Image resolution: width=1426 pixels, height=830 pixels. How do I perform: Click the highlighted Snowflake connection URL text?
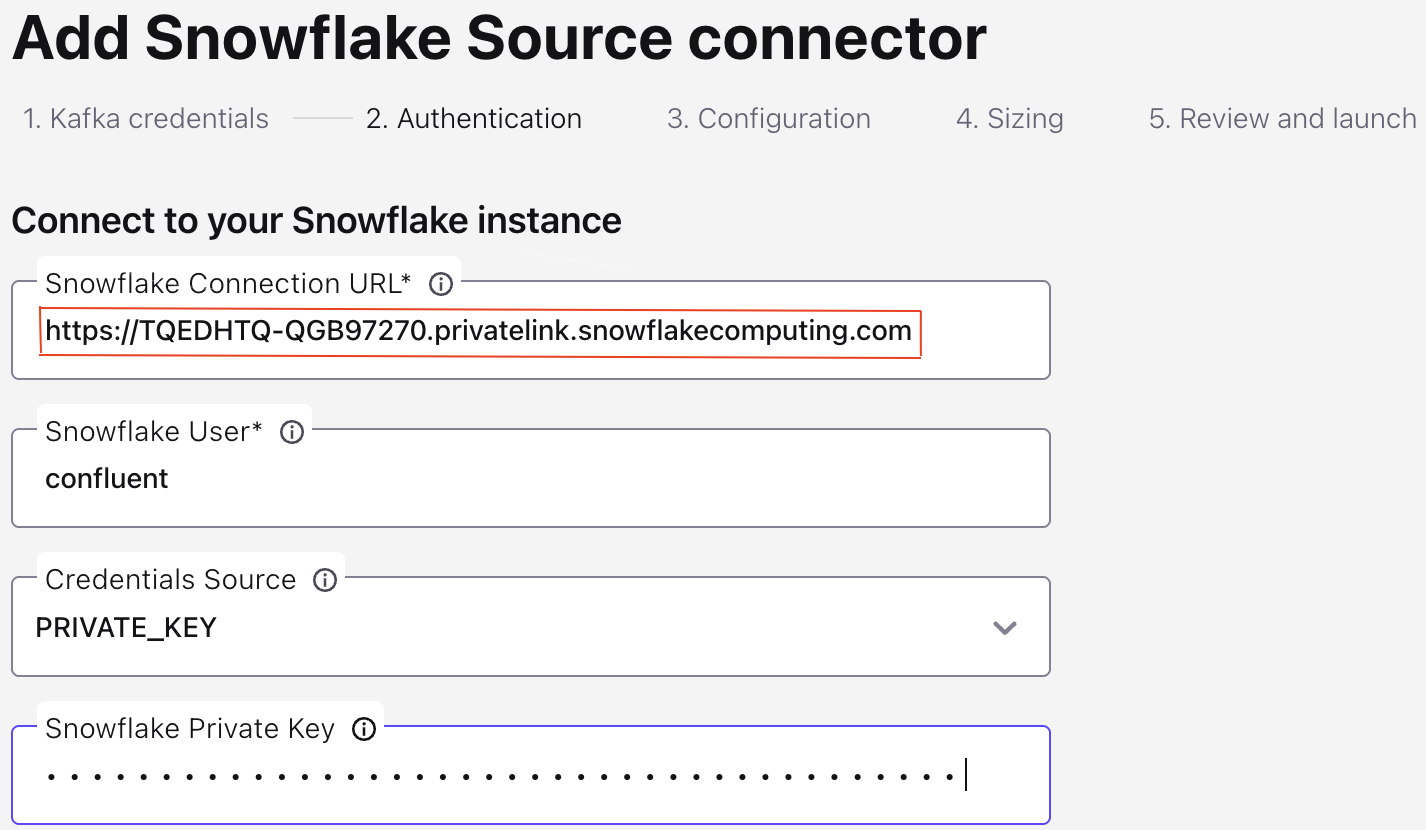480,332
